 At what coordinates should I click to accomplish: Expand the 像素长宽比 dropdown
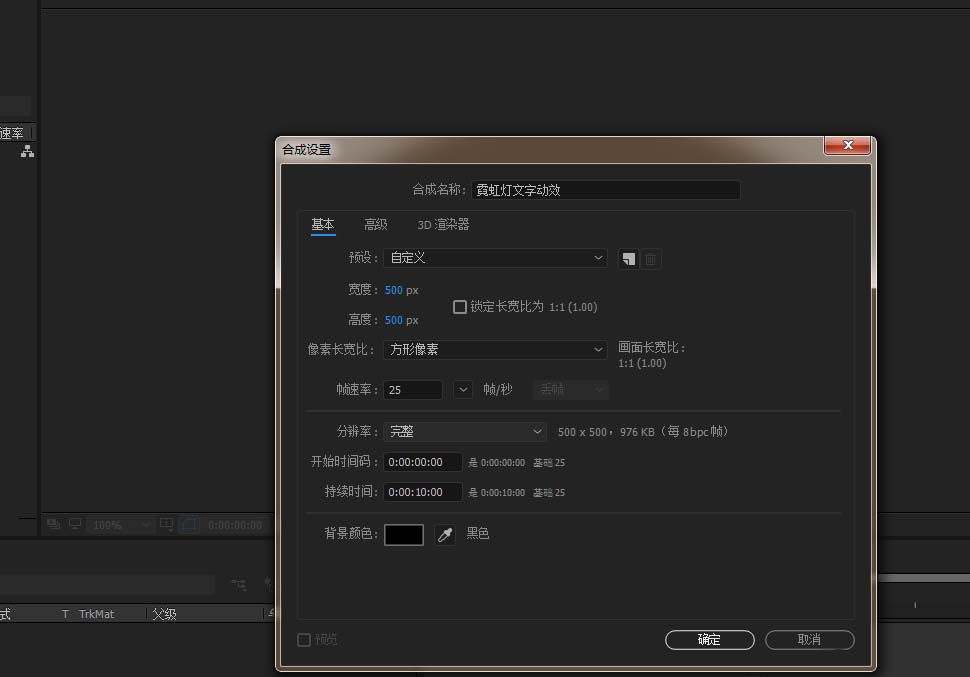495,350
